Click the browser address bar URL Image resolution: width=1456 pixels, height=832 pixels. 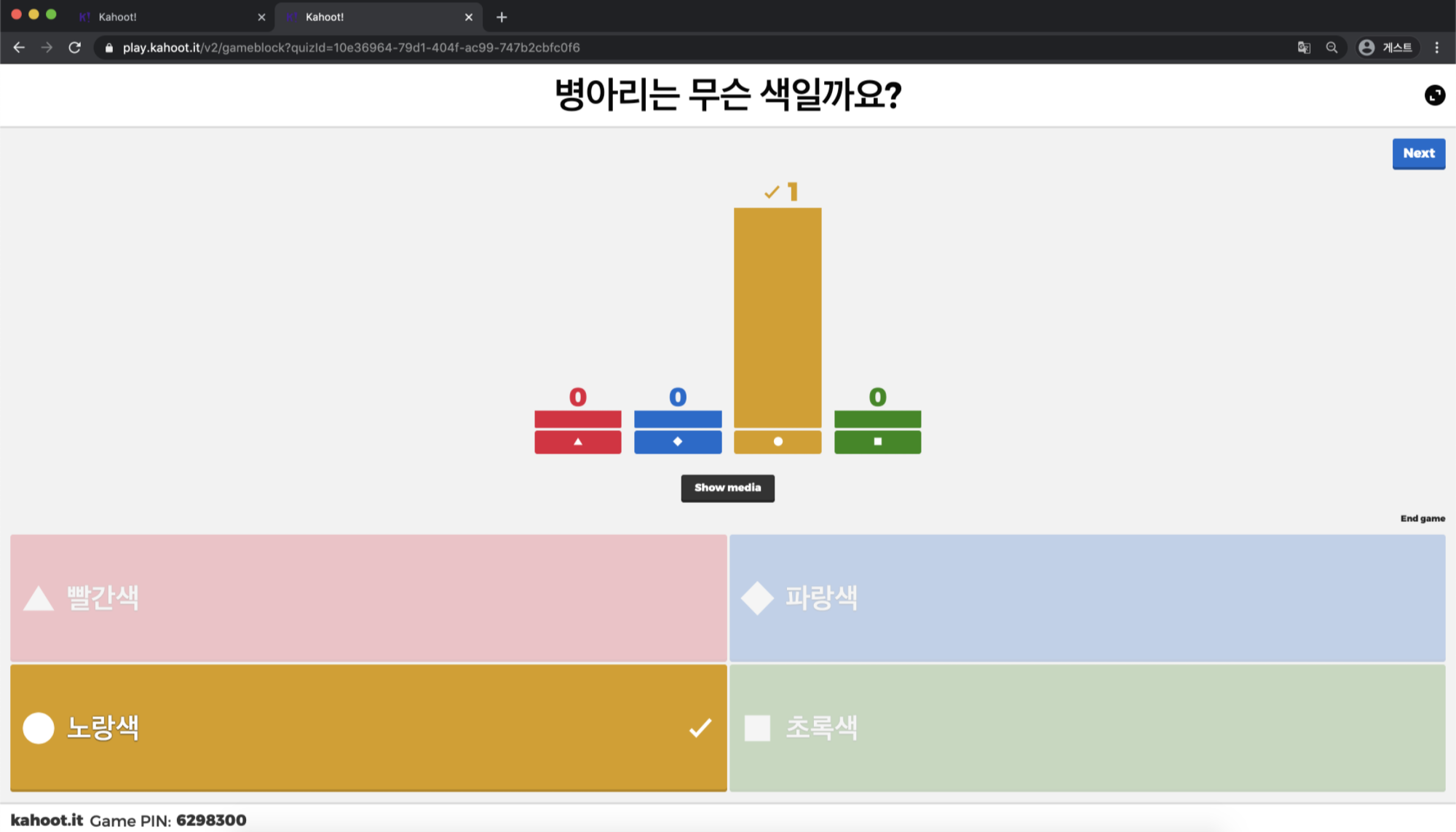(351, 47)
